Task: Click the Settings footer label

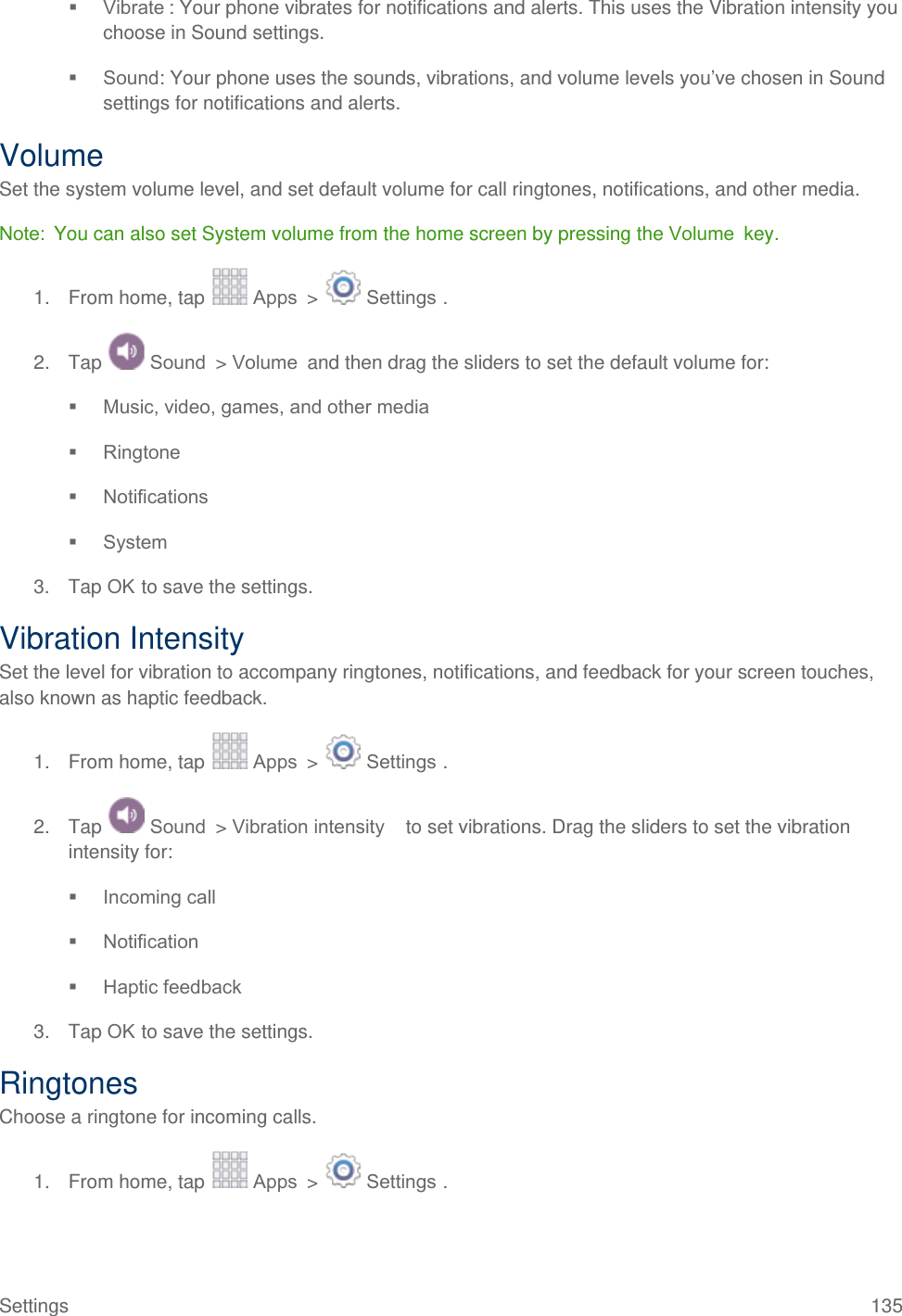Action: point(34,1305)
